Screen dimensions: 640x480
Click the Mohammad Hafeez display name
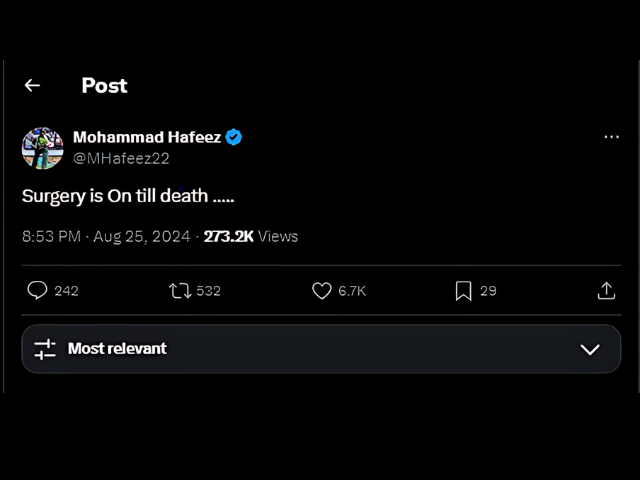click(x=147, y=137)
